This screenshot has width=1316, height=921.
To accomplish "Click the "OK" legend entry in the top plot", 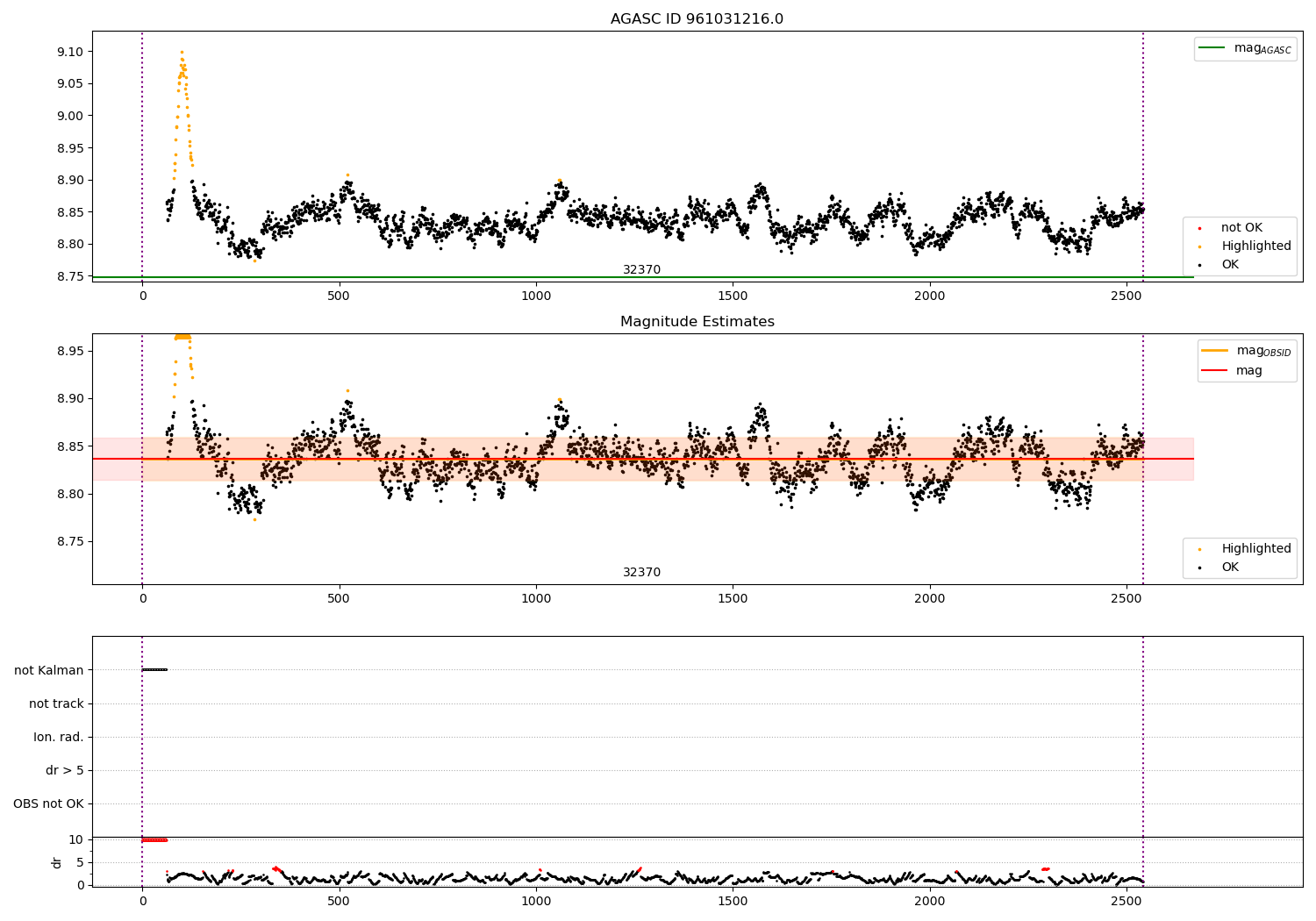I will 1230,264.
